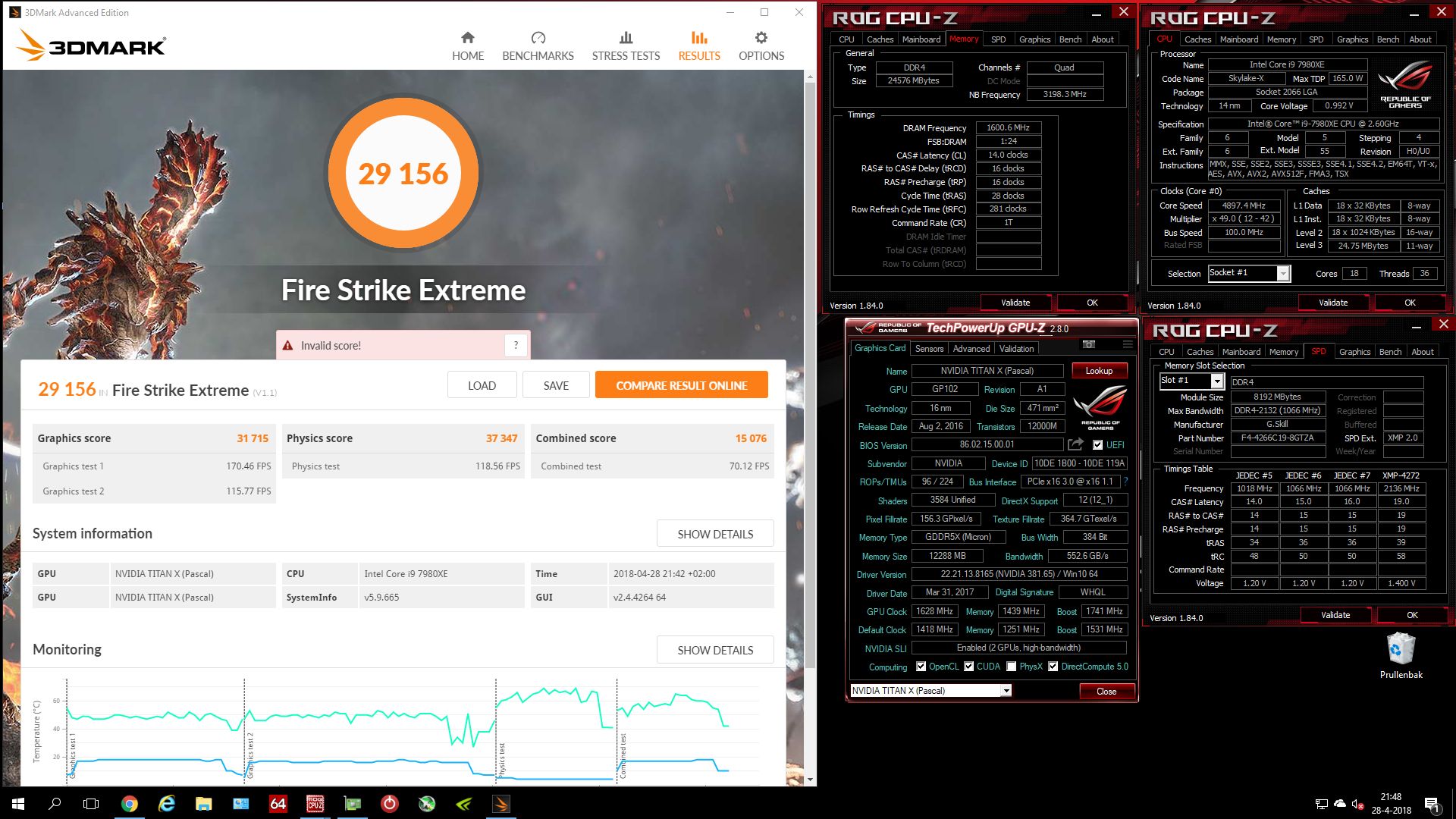Open the Prullenbak recycle bin on desktop
The image size is (1456, 819).
pyautogui.click(x=1401, y=656)
